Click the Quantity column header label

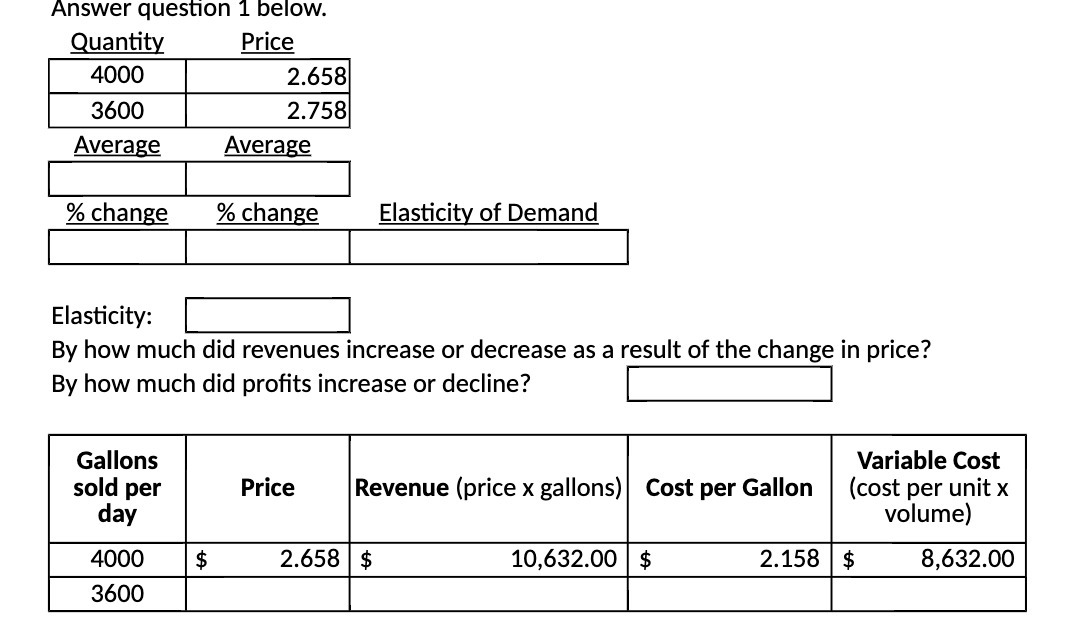click(117, 42)
